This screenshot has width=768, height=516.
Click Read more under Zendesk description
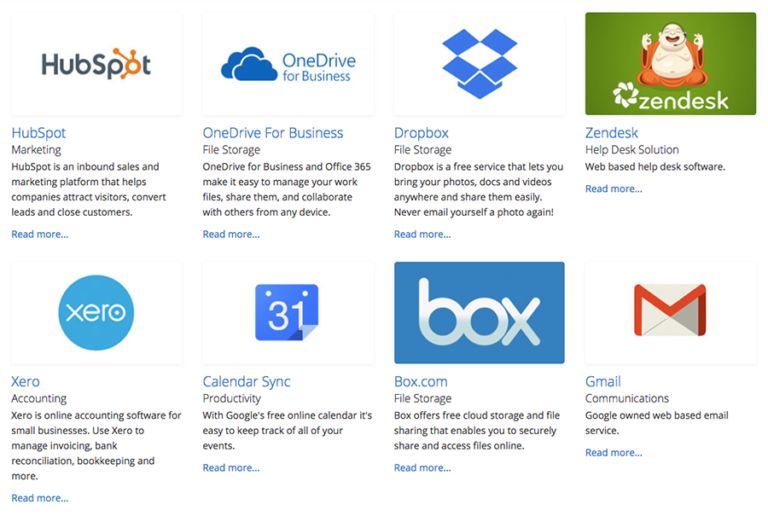(x=613, y=188)
